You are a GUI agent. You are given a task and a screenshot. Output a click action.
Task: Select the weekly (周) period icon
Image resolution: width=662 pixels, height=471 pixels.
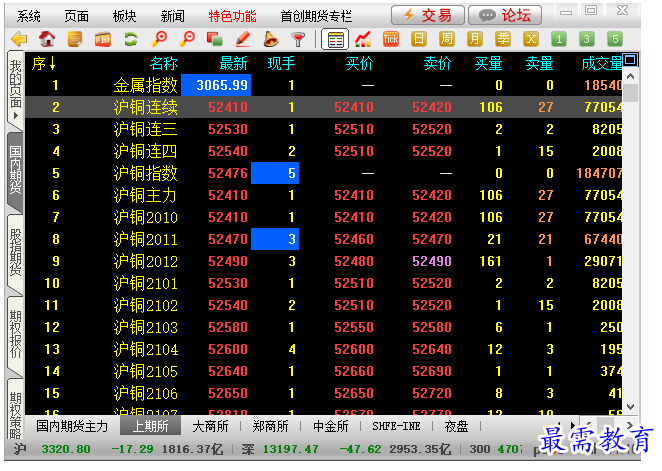[447, 39]
